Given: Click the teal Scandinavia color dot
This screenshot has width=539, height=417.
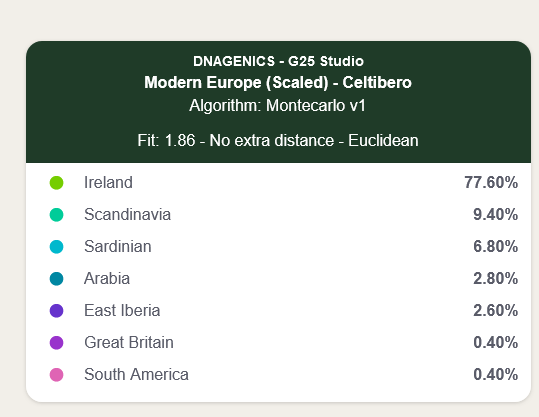Looking at the screenshot, I should click(56, 215).
